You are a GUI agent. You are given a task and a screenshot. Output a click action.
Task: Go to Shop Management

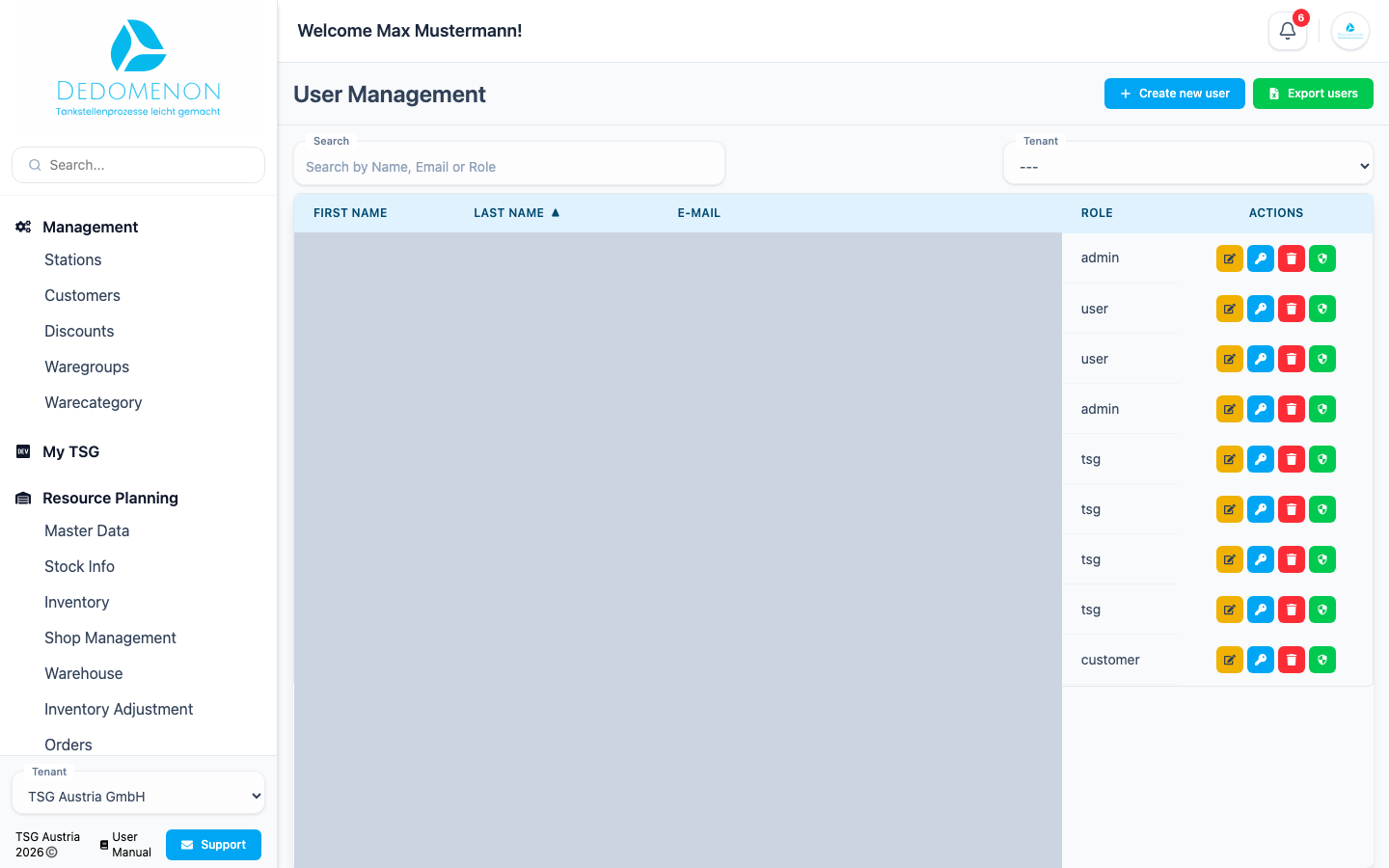[x=110, y=637]
